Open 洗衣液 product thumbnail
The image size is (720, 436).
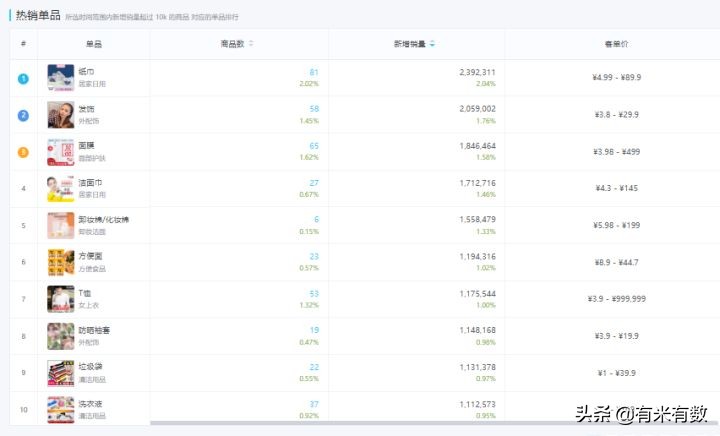click(x=61, y=410)
